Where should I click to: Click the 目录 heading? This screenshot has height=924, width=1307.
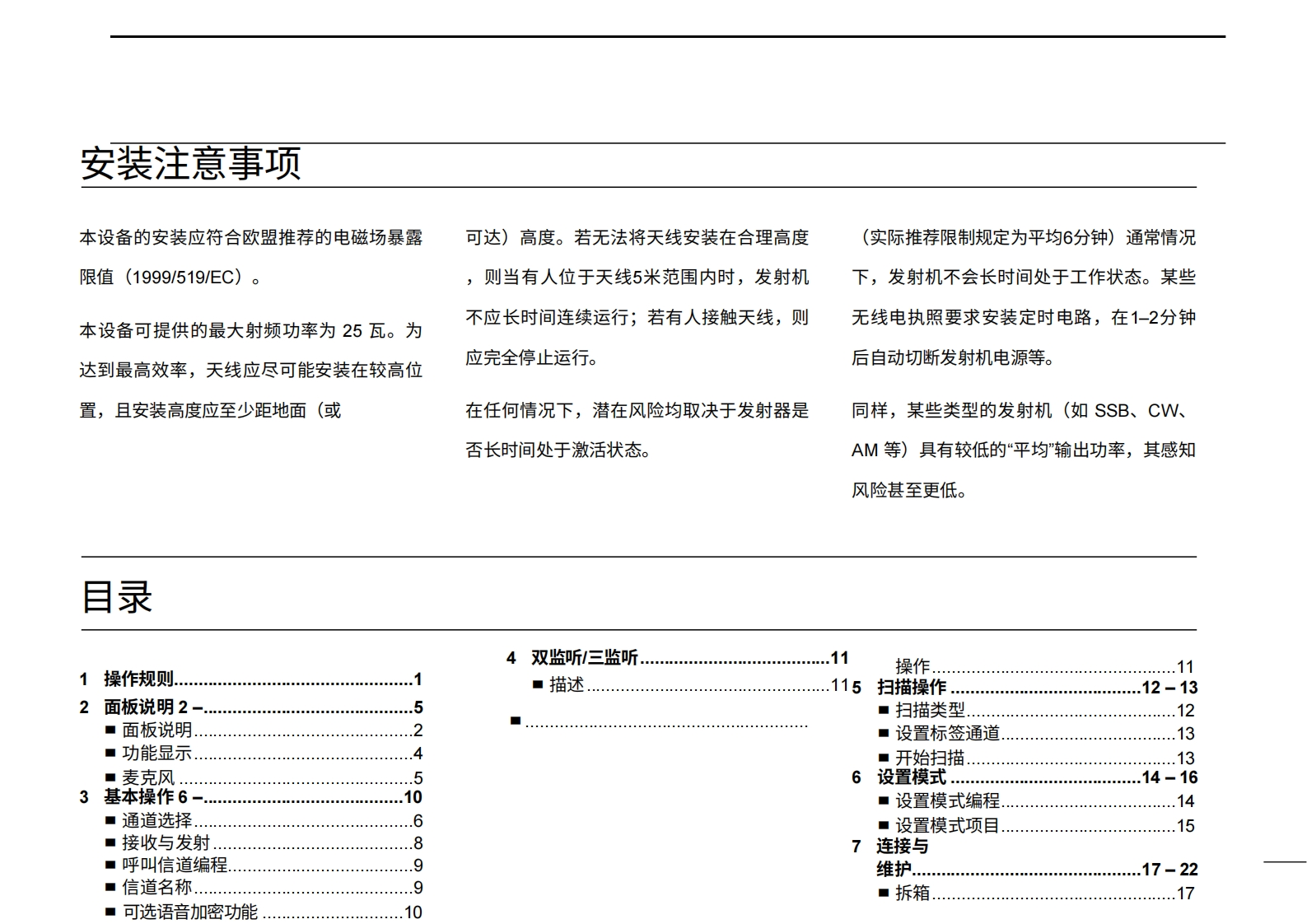116,597
